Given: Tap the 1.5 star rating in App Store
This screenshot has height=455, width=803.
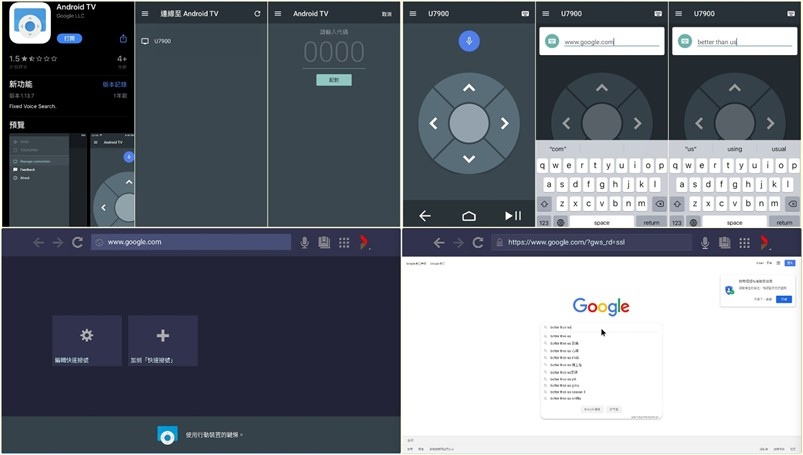Looking at the screenshot, I should (x=33, y=59).
